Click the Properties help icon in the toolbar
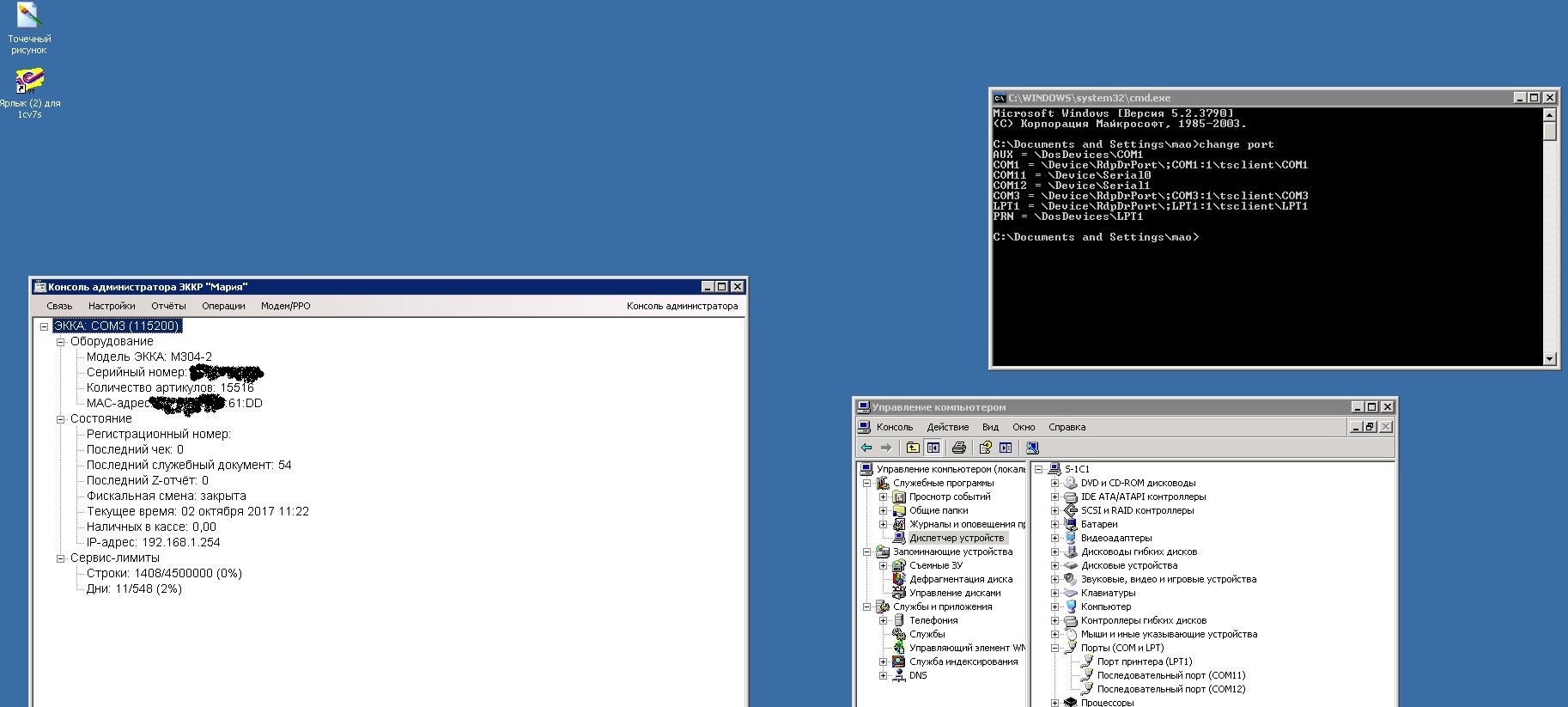Screen dimensions: 1568x707 point(985,448)
